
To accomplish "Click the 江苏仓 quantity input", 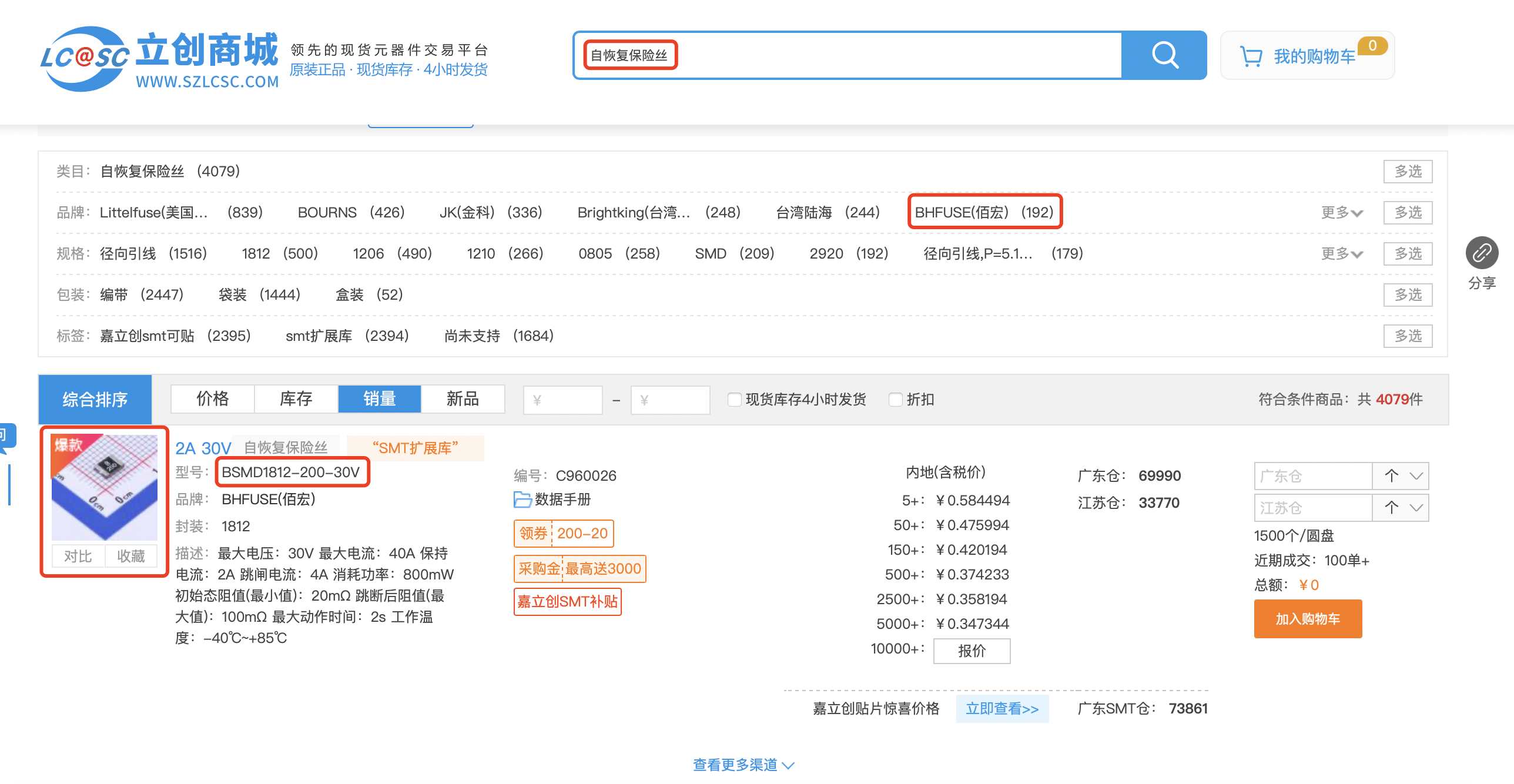I will pos(1313,508).
